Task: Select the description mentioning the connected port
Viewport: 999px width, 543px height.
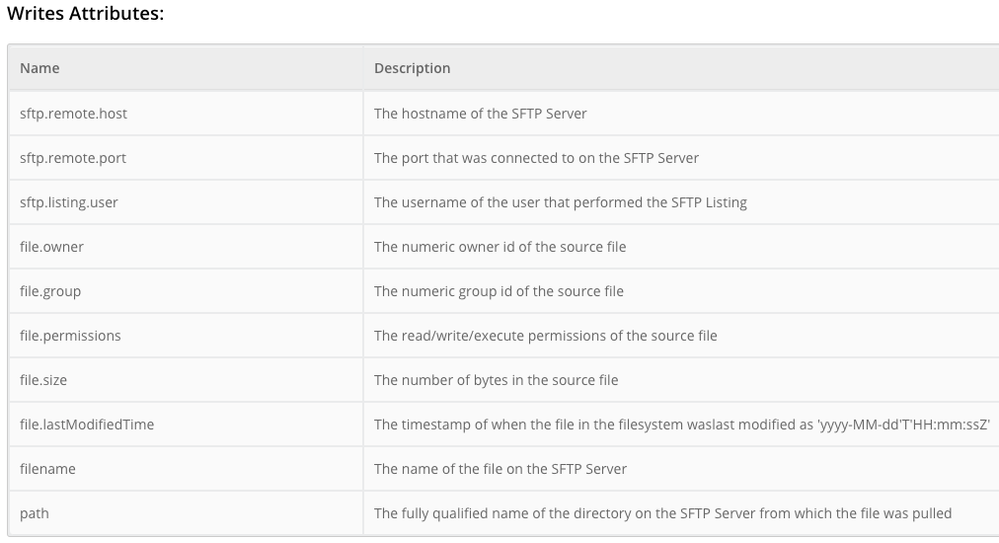Action: 536,158
